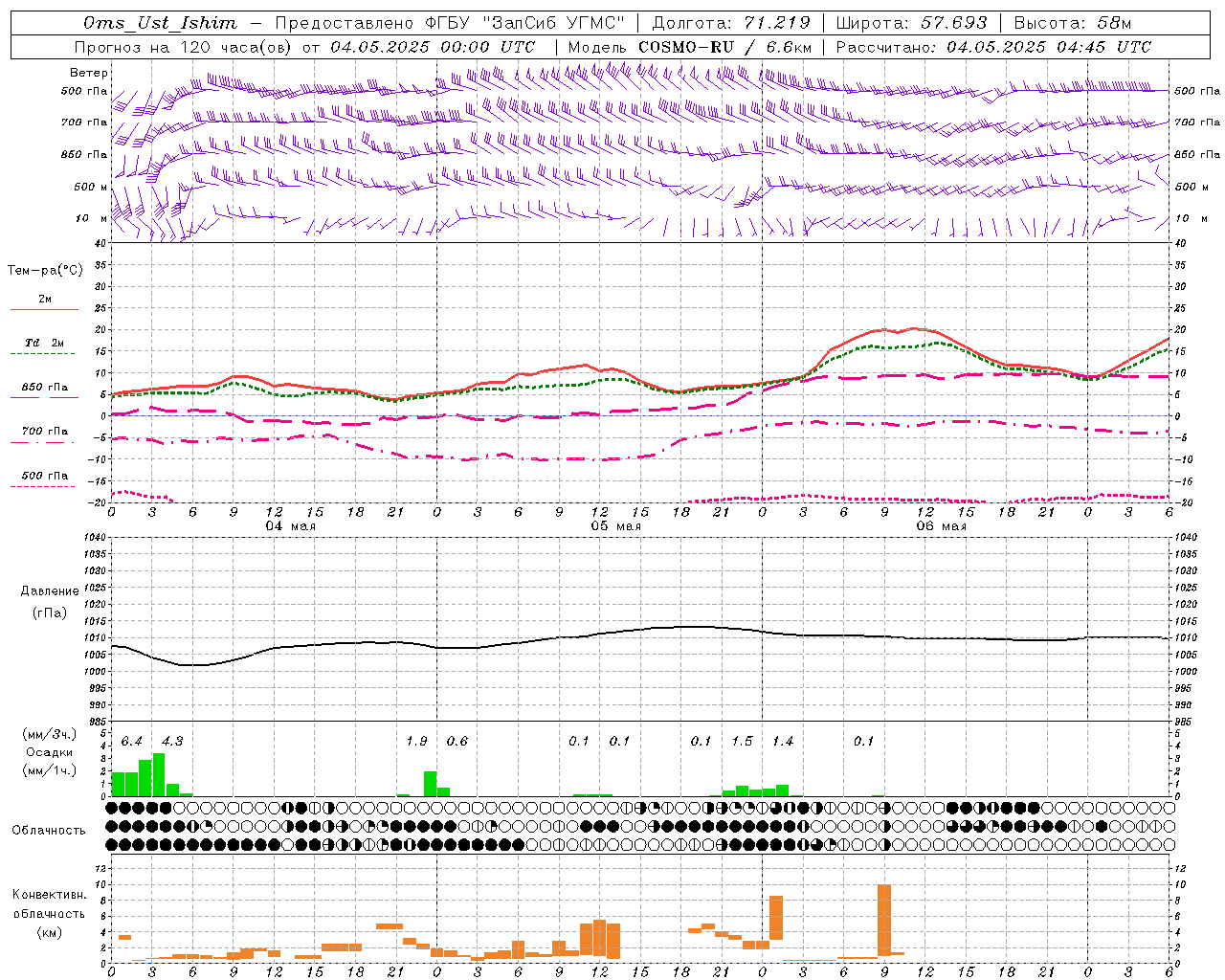Click the (мм/3ч.) unit label

50,735
